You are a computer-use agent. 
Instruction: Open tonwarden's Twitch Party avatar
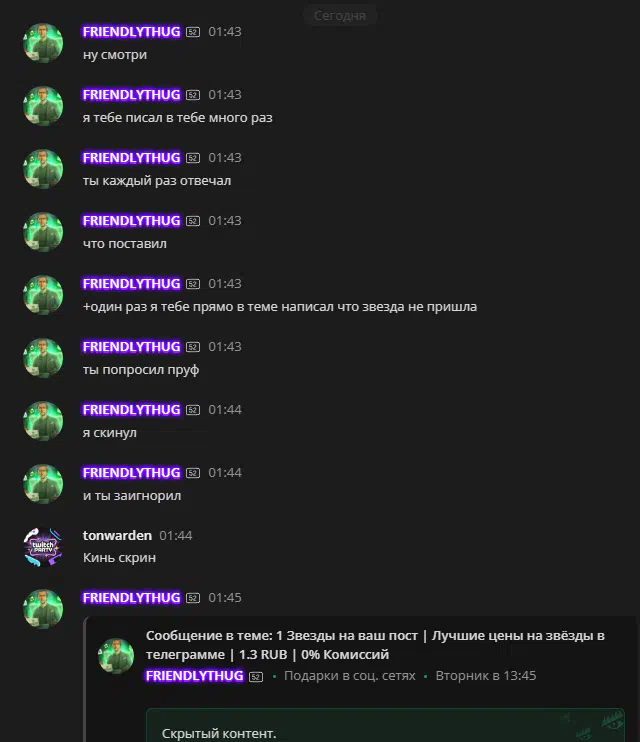pos(43,547)
